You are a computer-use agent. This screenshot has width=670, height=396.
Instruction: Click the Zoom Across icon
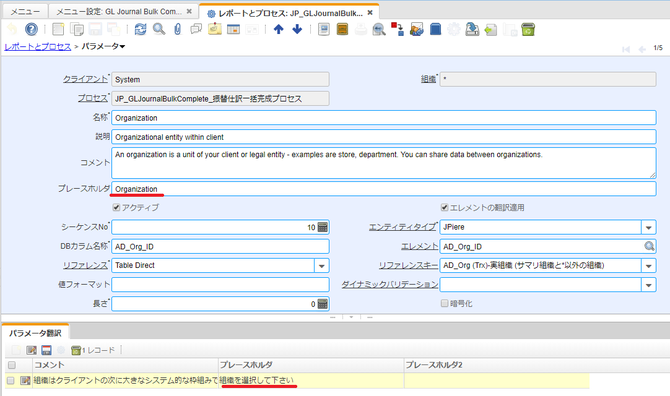(x=379, y=29)
